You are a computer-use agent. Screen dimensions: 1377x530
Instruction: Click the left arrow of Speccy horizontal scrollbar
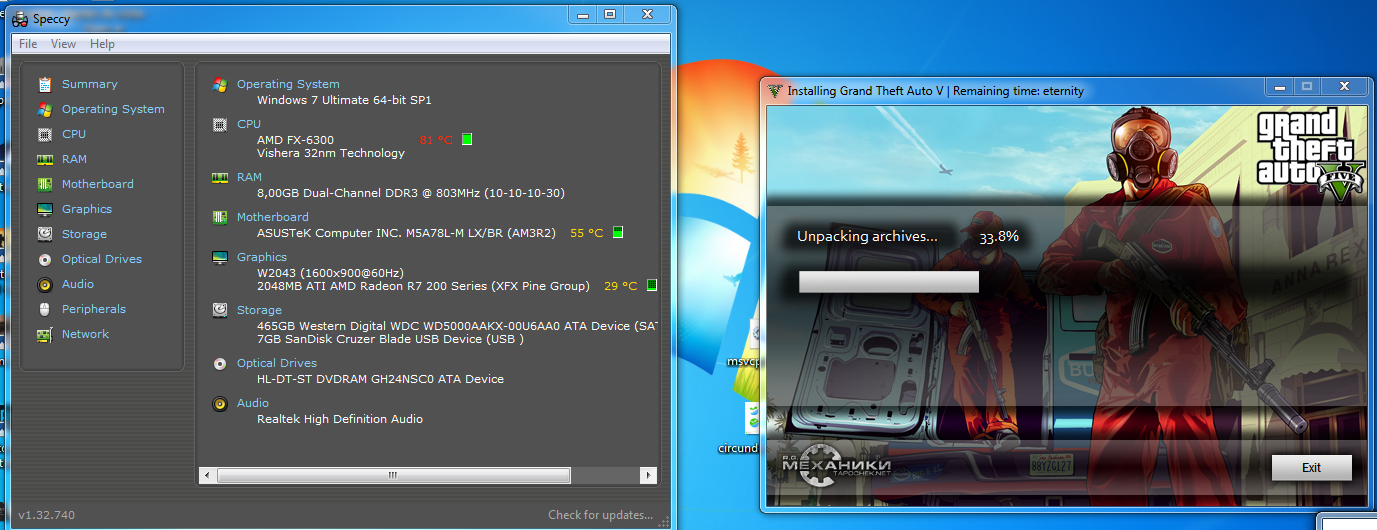(207, 475)
